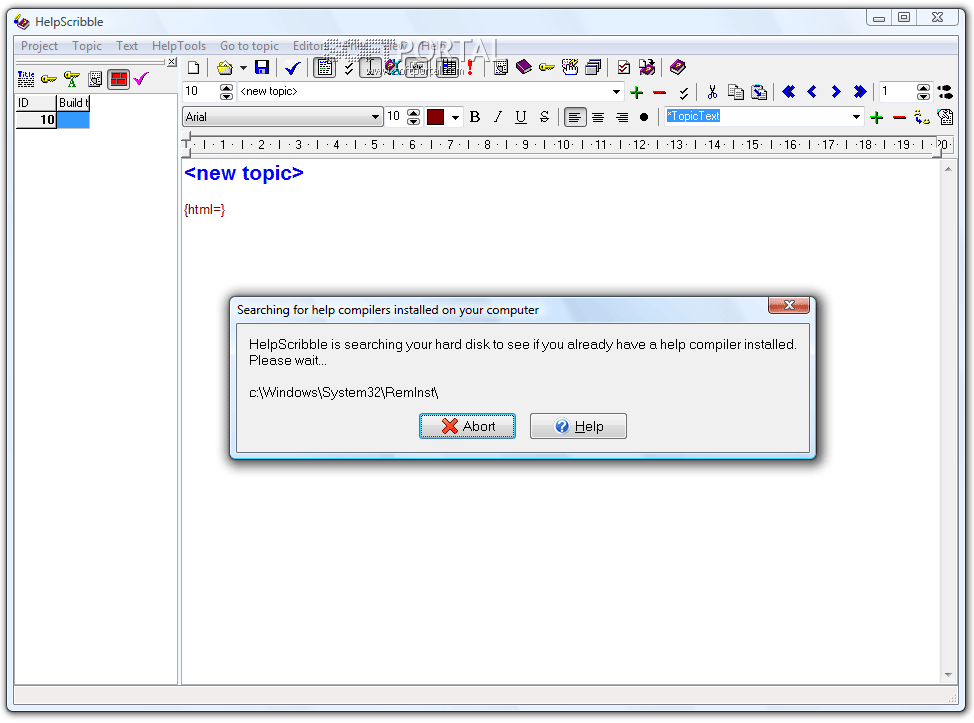Viewport: 974px width, 723px height.
Task: Click the spinner beside the value 1
Action: 924,92
